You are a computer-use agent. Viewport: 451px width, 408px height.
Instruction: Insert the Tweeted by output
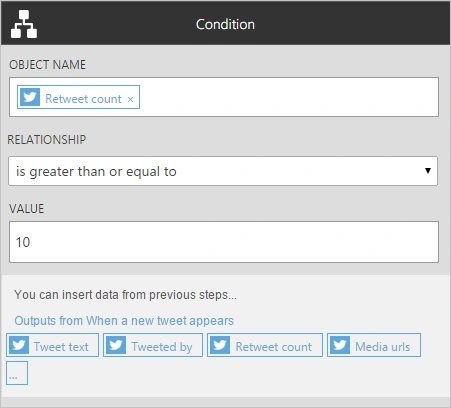[153, 345]
